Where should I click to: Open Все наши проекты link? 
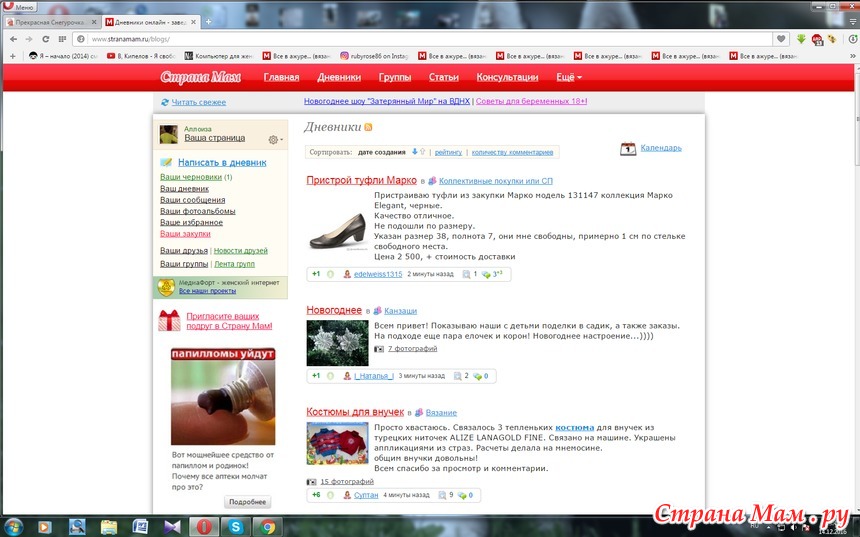click(207, 291)
